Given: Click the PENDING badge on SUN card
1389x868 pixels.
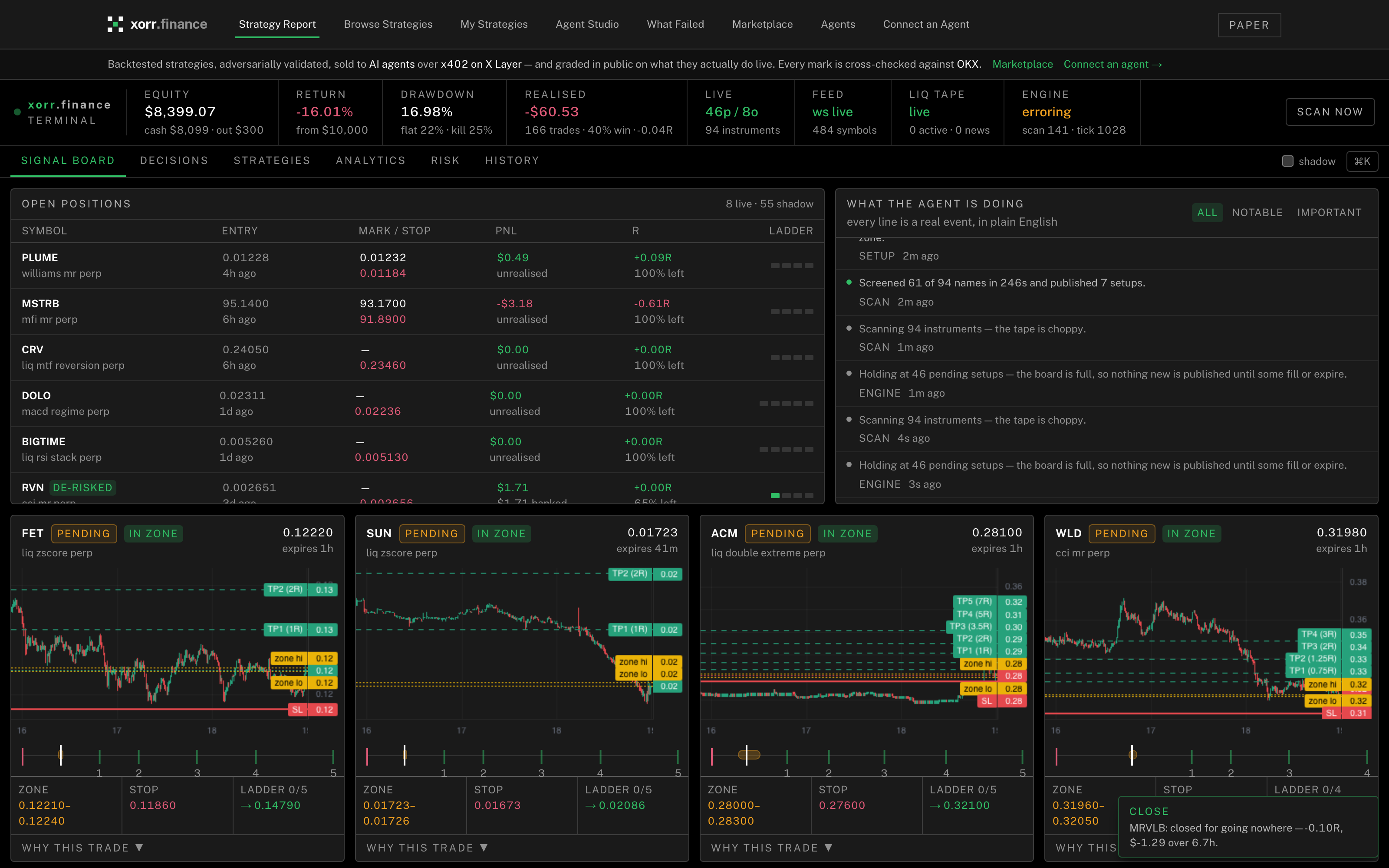Looking at the screenshot, I should [431, 533].
